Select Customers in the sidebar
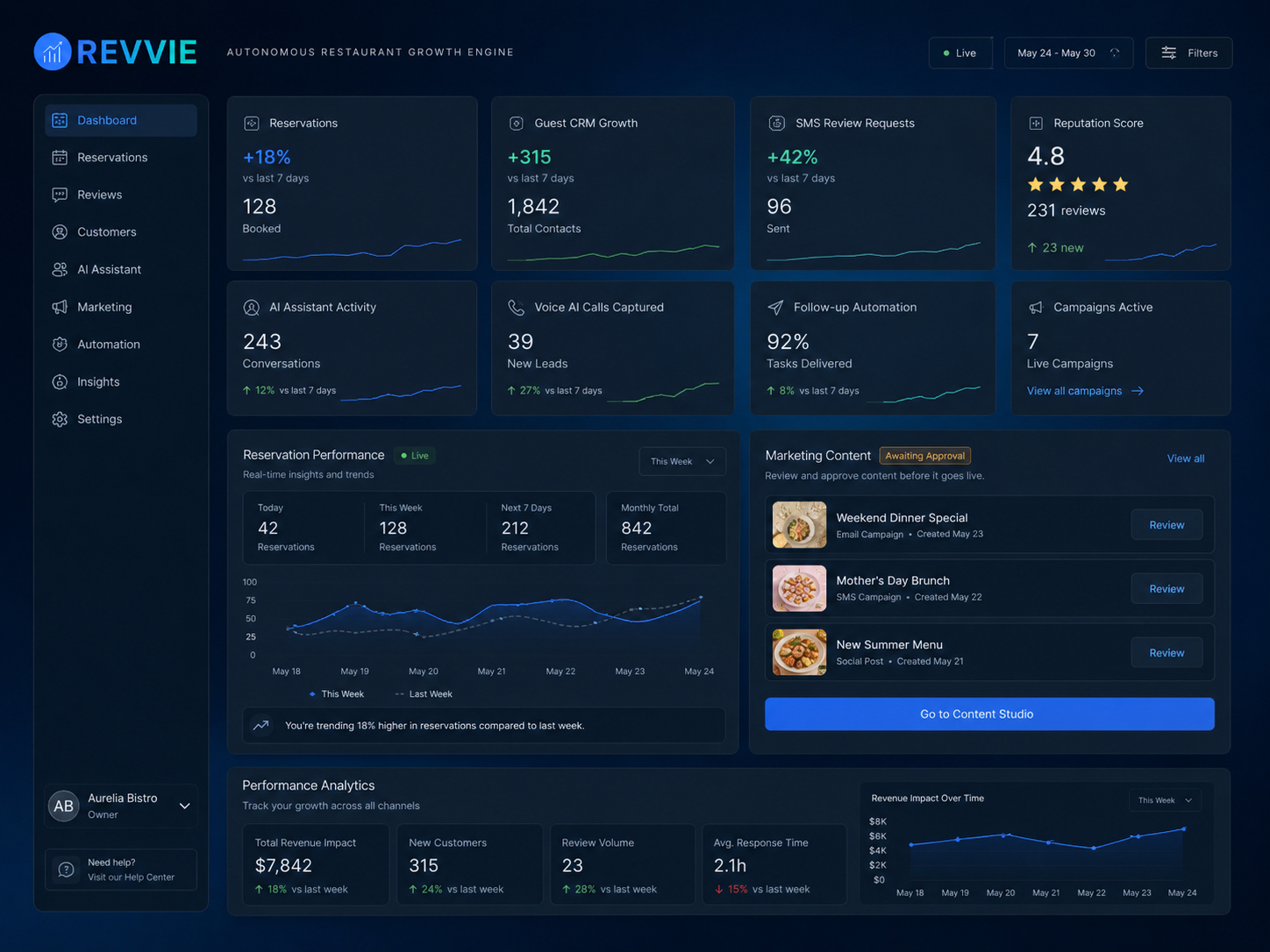The image size is (1270, 952). pos(121,232)
